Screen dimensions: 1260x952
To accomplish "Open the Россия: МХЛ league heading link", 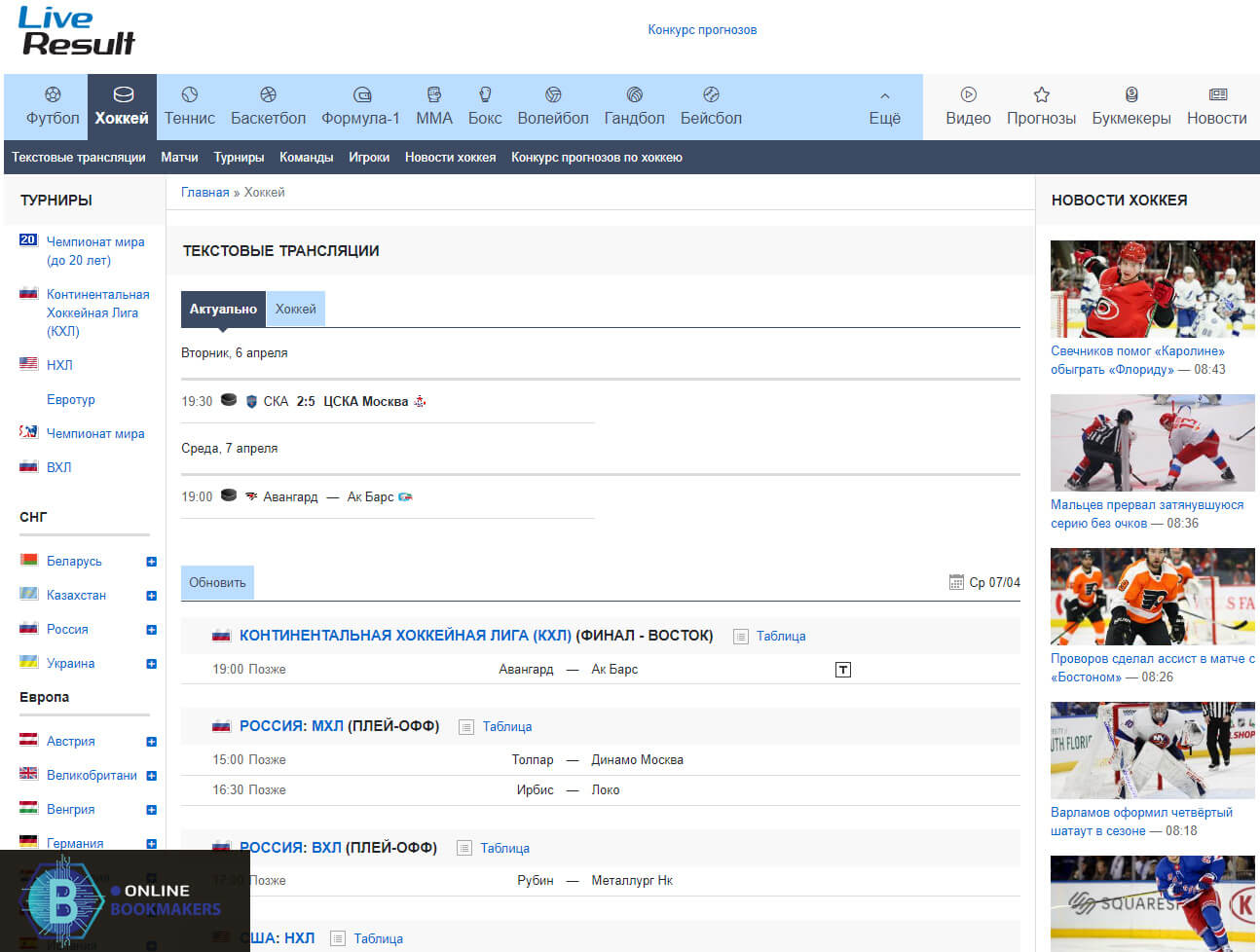I will 291,726.
